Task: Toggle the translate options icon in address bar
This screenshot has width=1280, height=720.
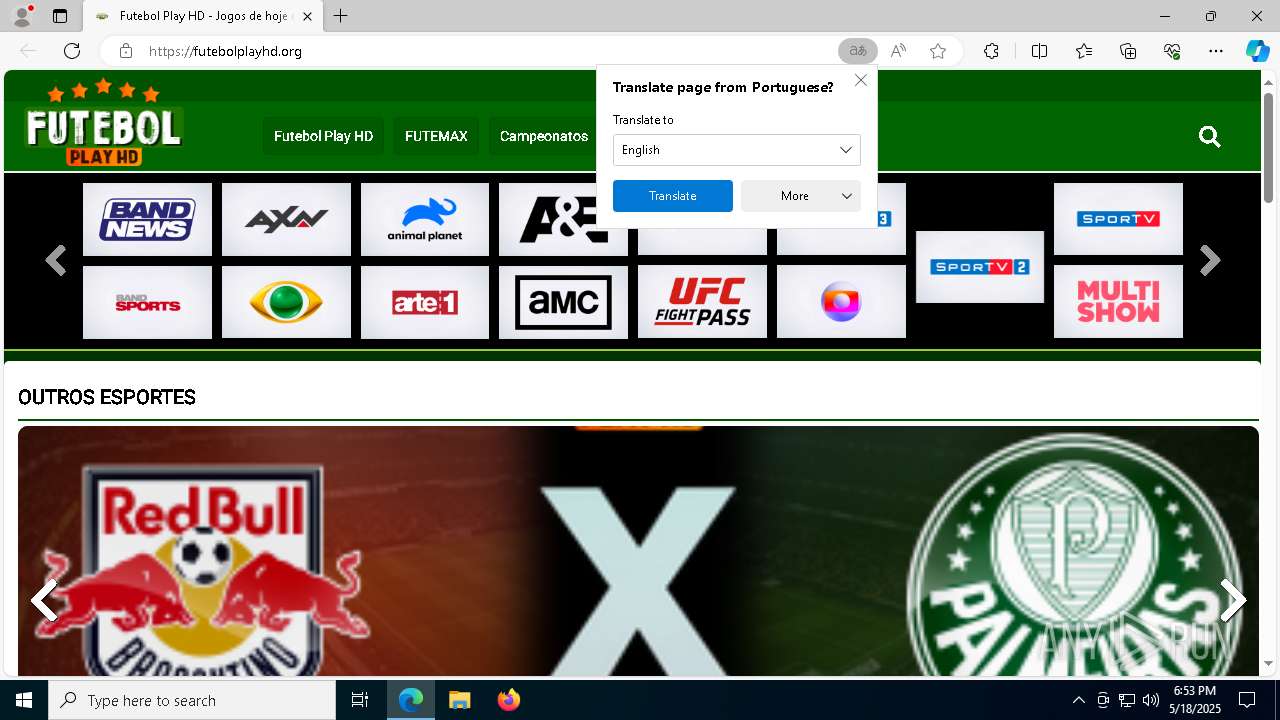Action: pos(857,51)
